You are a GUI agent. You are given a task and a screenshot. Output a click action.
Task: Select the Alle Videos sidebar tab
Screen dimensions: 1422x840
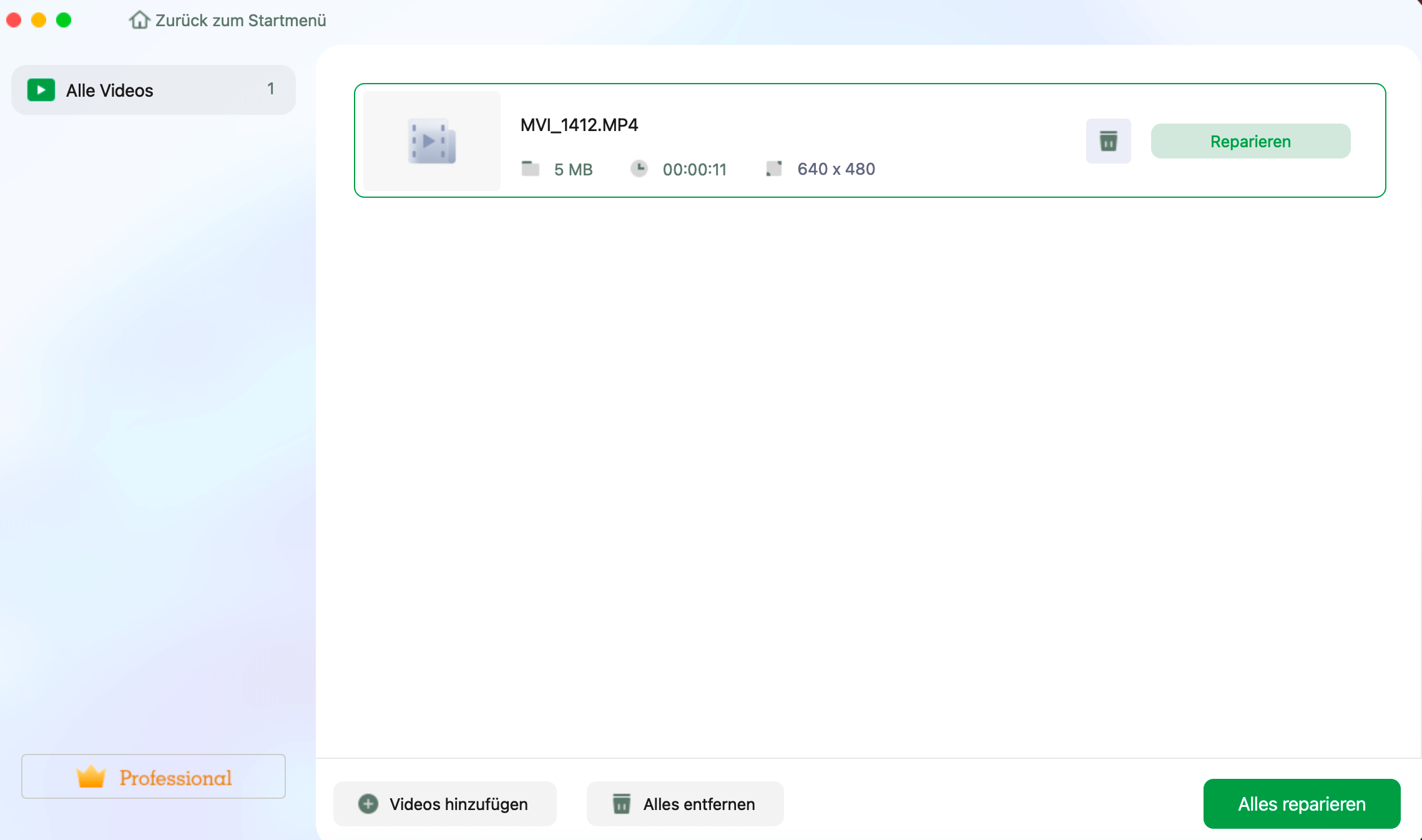154,90
